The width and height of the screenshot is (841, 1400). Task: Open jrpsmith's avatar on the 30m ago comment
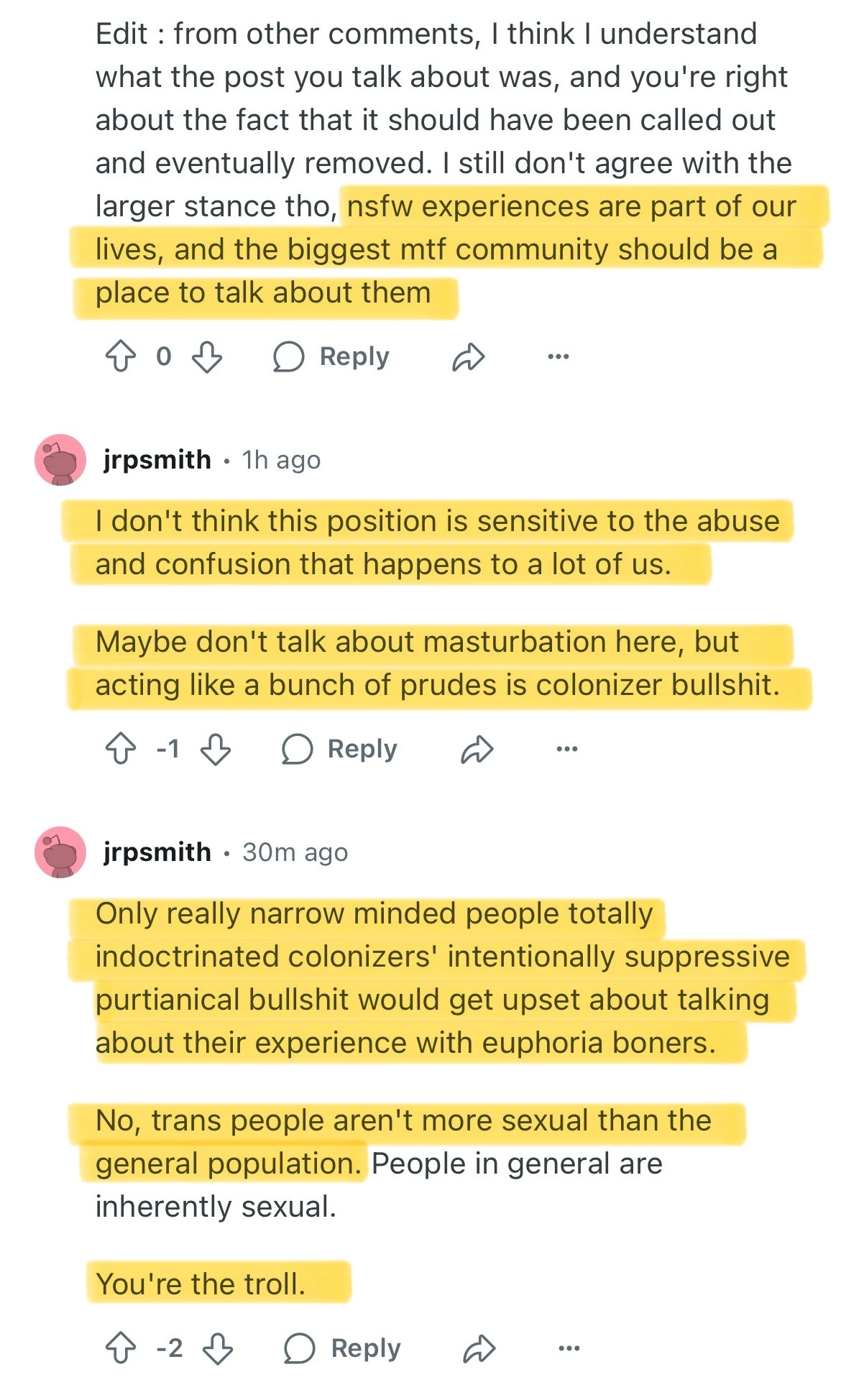click(x=60, y=852)
